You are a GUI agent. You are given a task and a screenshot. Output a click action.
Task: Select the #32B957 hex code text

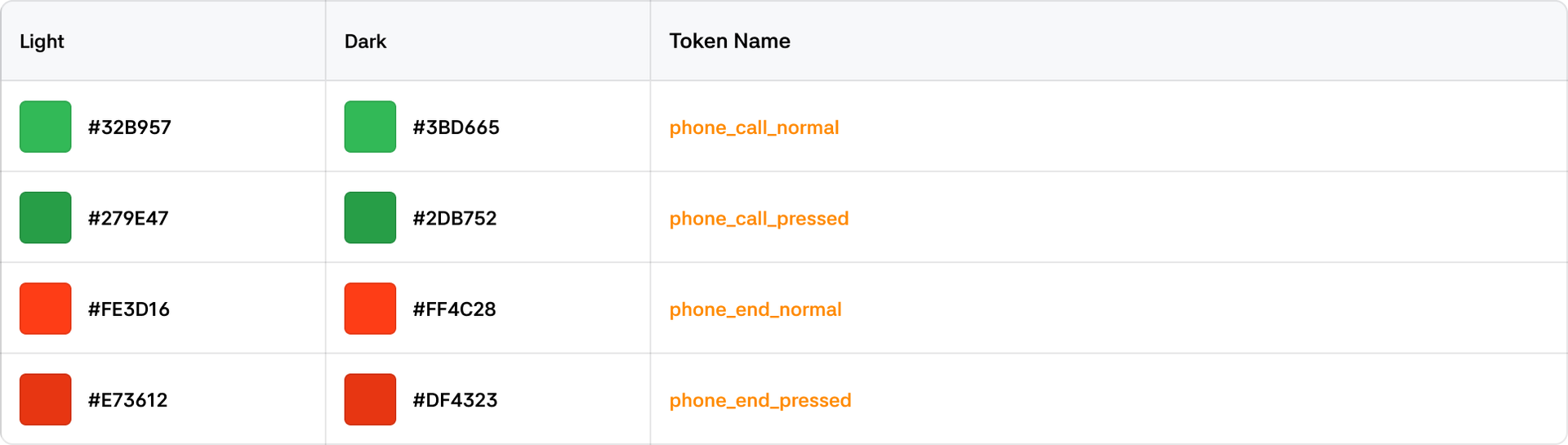coord(130,127)
